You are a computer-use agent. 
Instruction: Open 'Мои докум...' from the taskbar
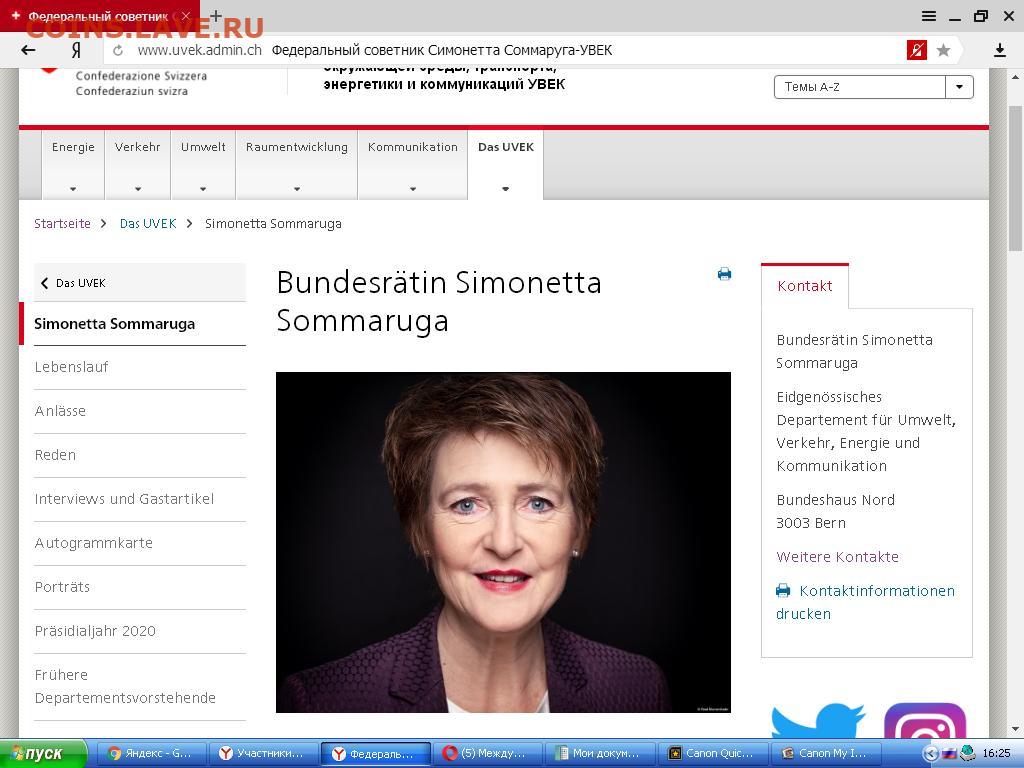[601, 754]
